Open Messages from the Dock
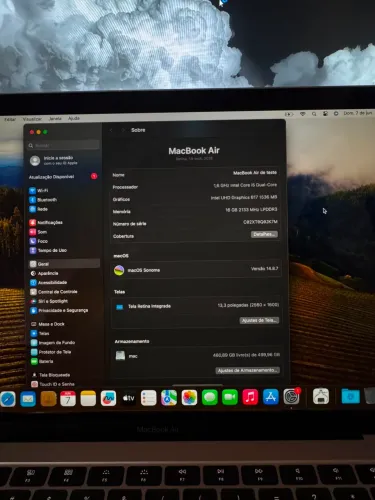This screenshot has width=375, height=500. tap(210, 397)
